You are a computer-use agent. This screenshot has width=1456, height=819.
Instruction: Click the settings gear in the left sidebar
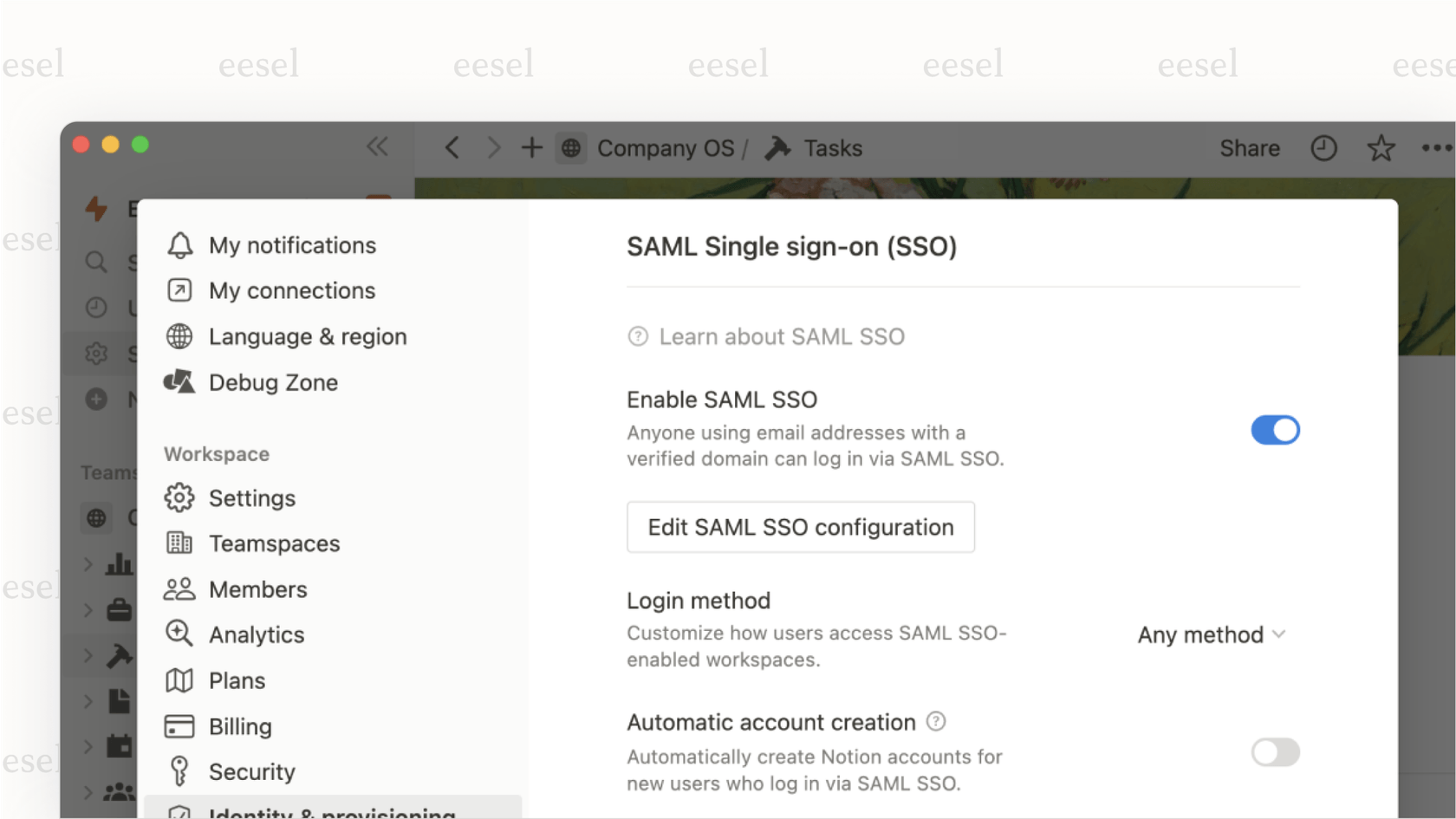pyautogui.click(x=96, y=353)
